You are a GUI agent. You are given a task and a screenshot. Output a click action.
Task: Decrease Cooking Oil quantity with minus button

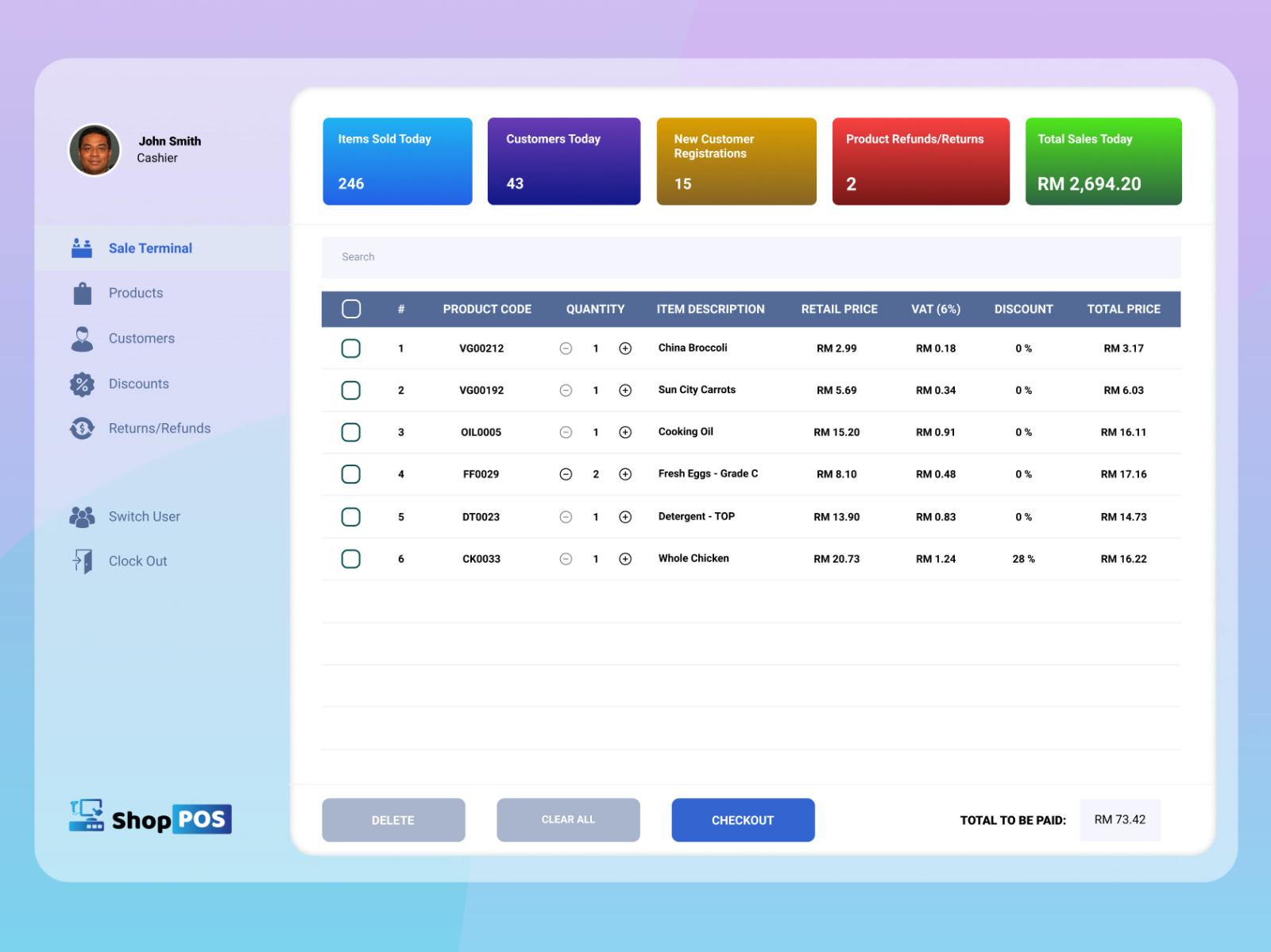pos(566,432)
